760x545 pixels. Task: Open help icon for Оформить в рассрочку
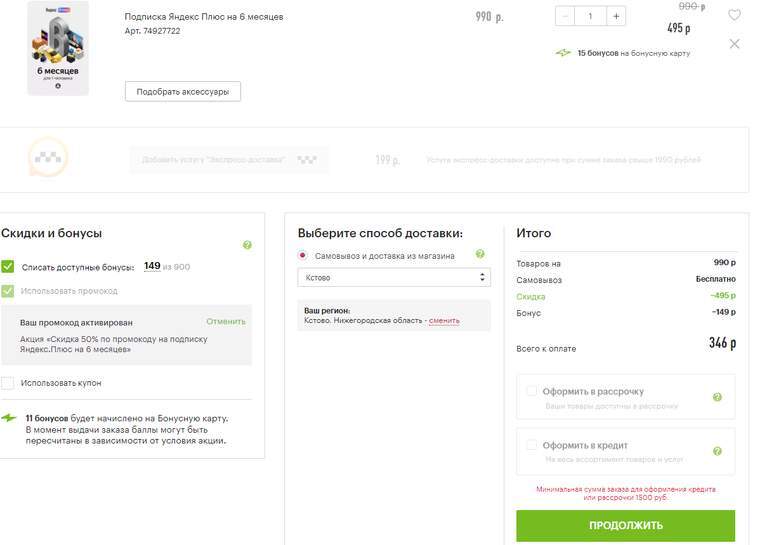[717, 397]
